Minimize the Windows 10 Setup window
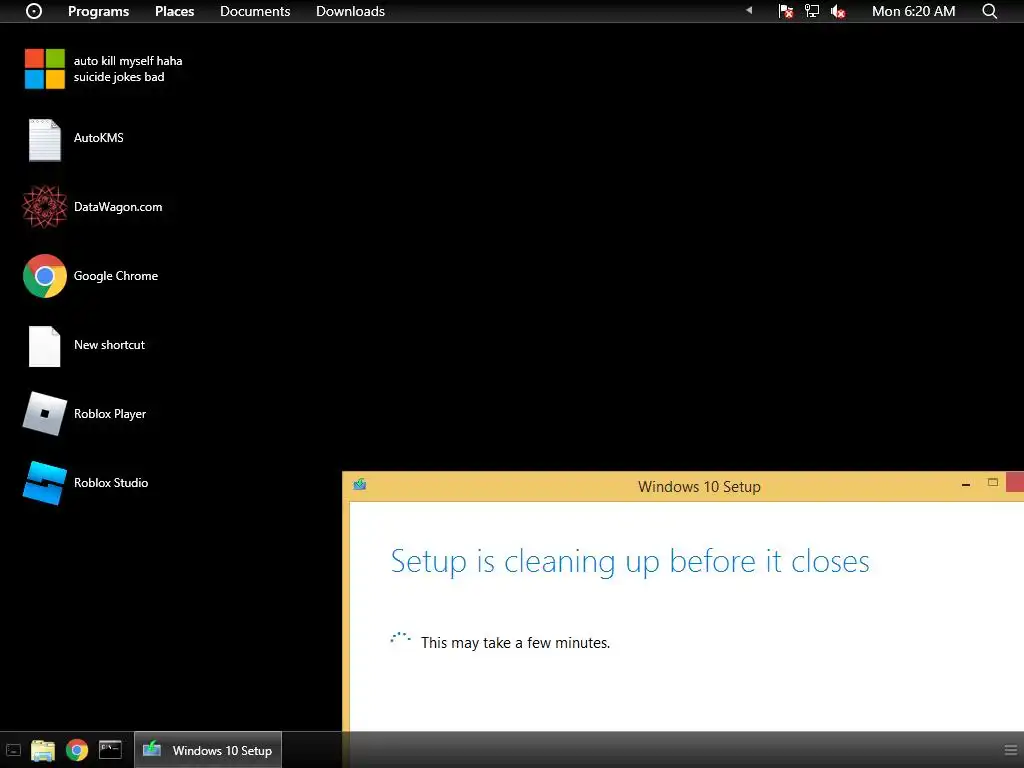This screenshot has width=1024, height=768. click(965, 485)
